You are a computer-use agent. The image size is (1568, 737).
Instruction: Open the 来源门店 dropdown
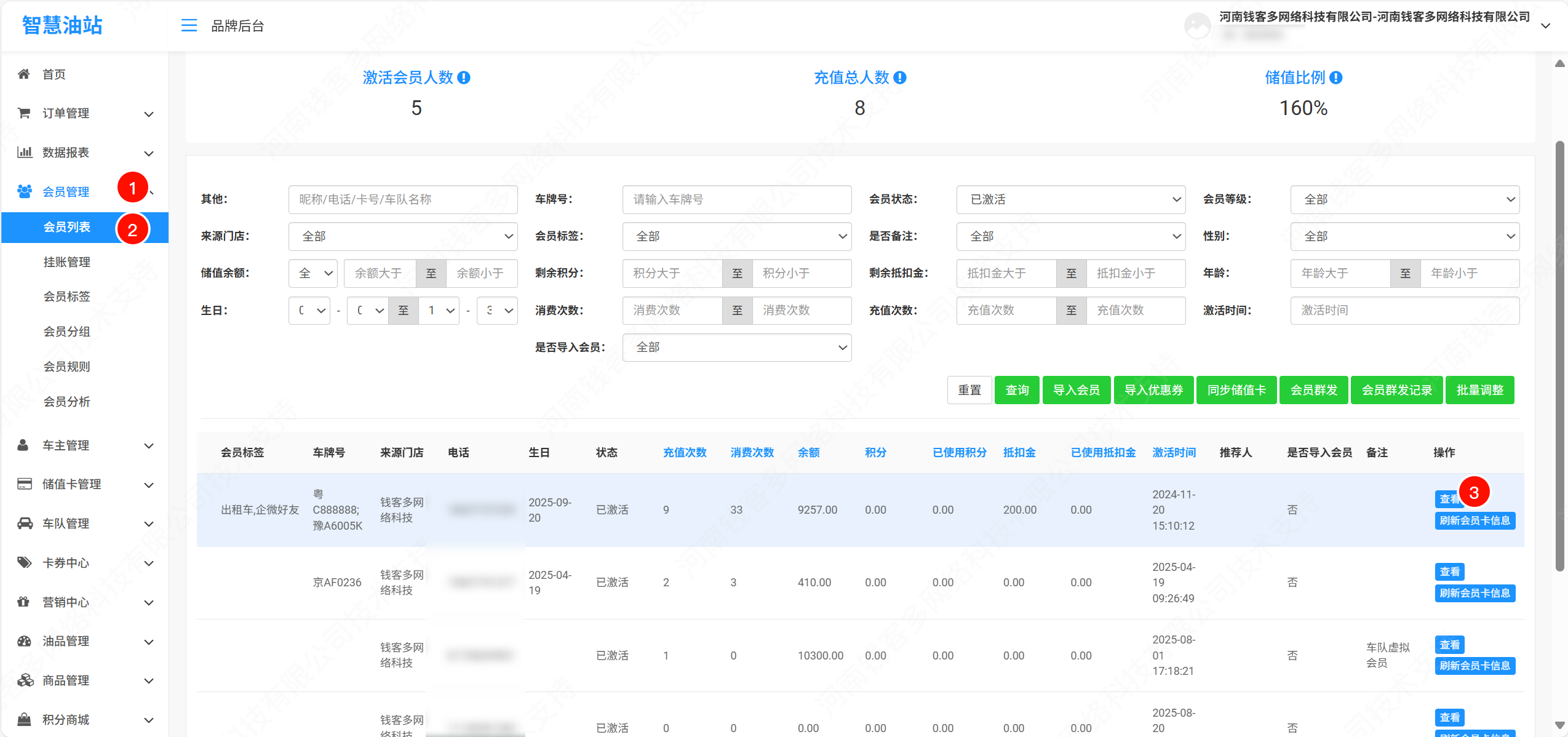(x=402, y=236)
